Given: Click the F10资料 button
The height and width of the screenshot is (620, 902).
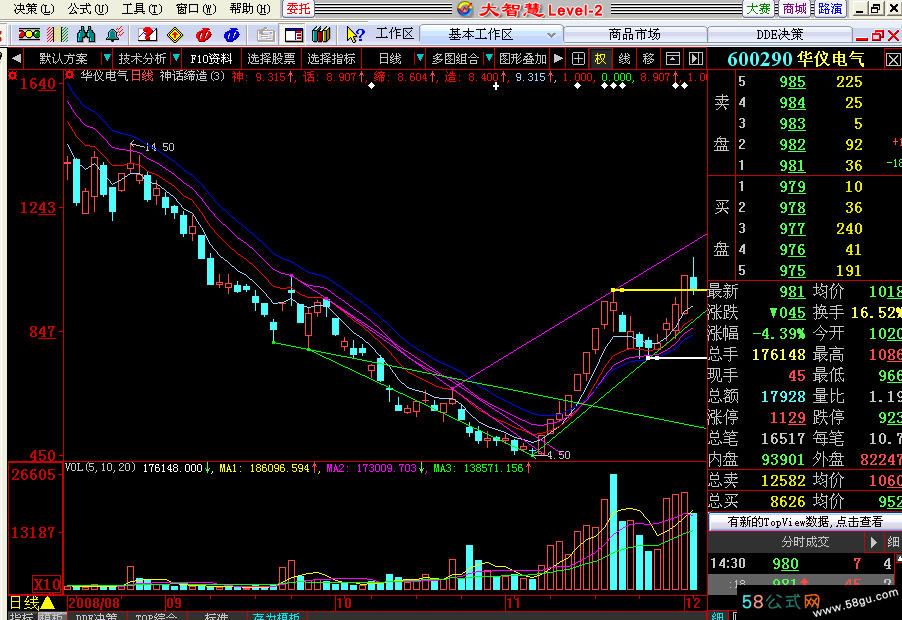Looking at the screenshot, I should (x=211, y=59).
